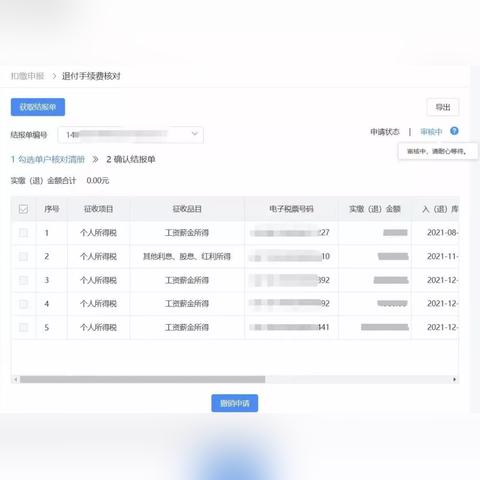480x480 pixels.
Task: Click the 审核中 status link
Action: (x=431, y=132)
